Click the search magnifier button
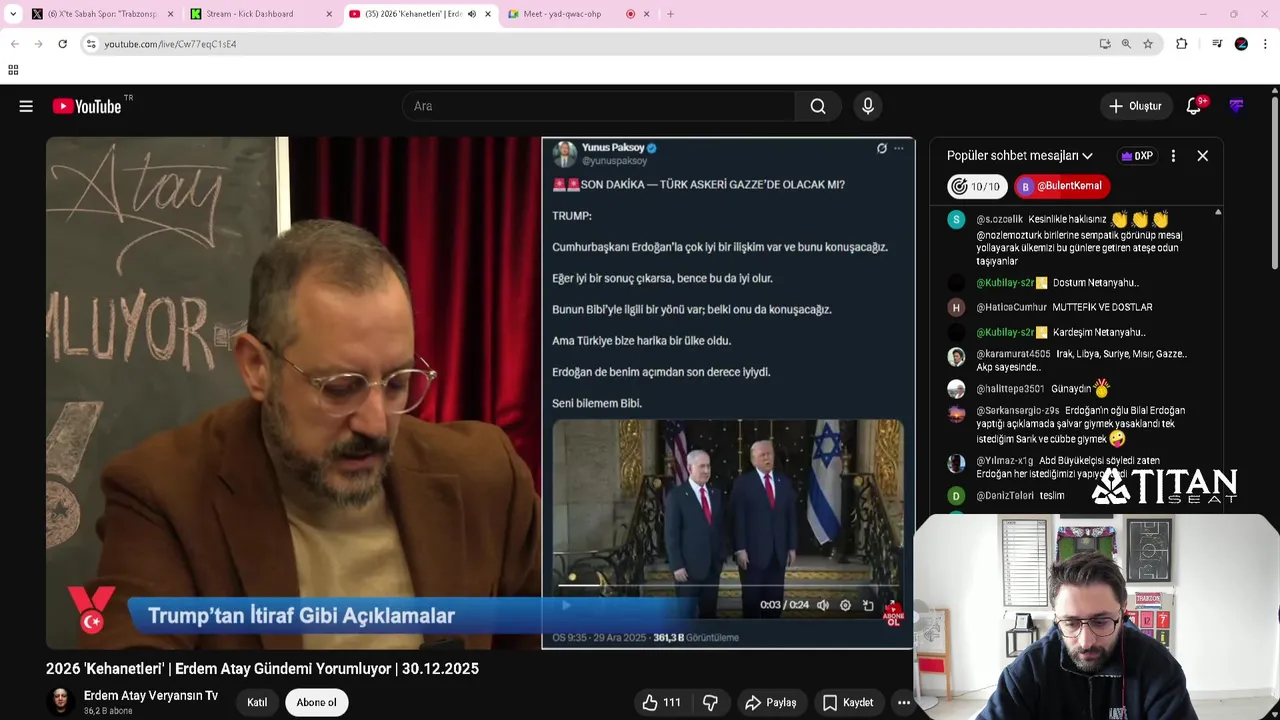 [818, 106]
